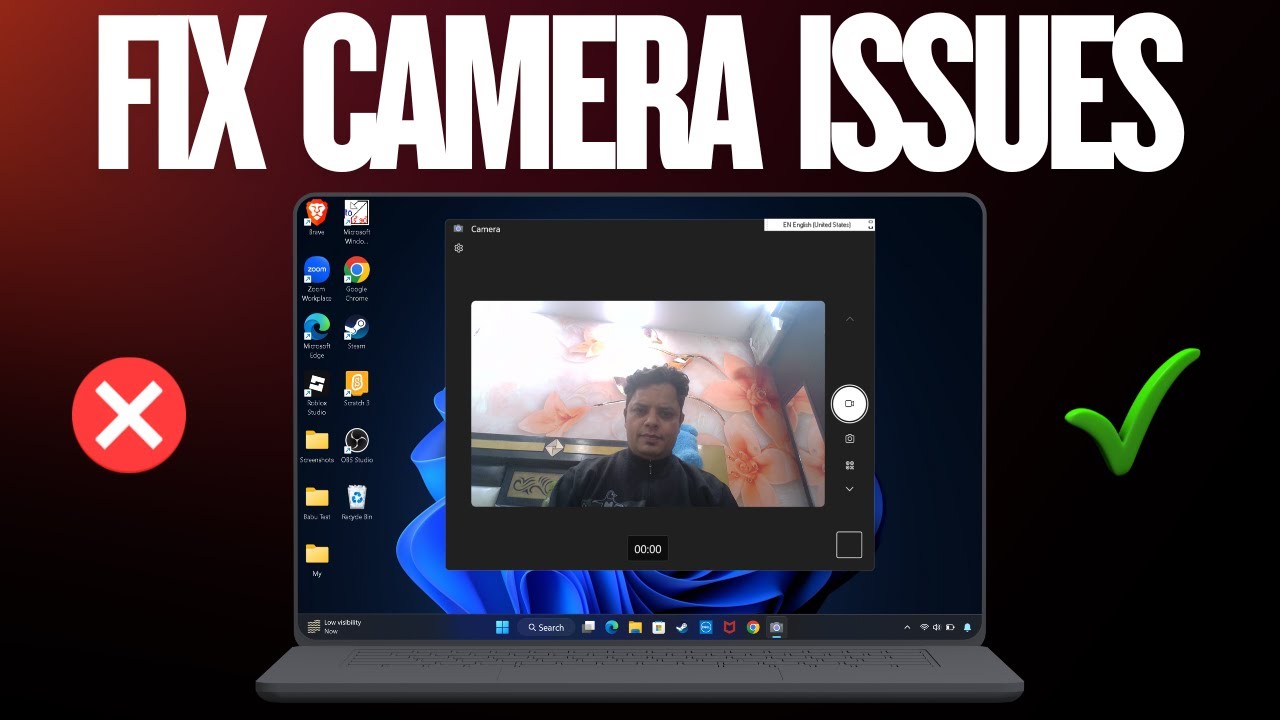Open Task View from the taskbar
Image resolution: width=1280 pixels, height=720 pixels.
pyautogui.click(x=588, y=628)
